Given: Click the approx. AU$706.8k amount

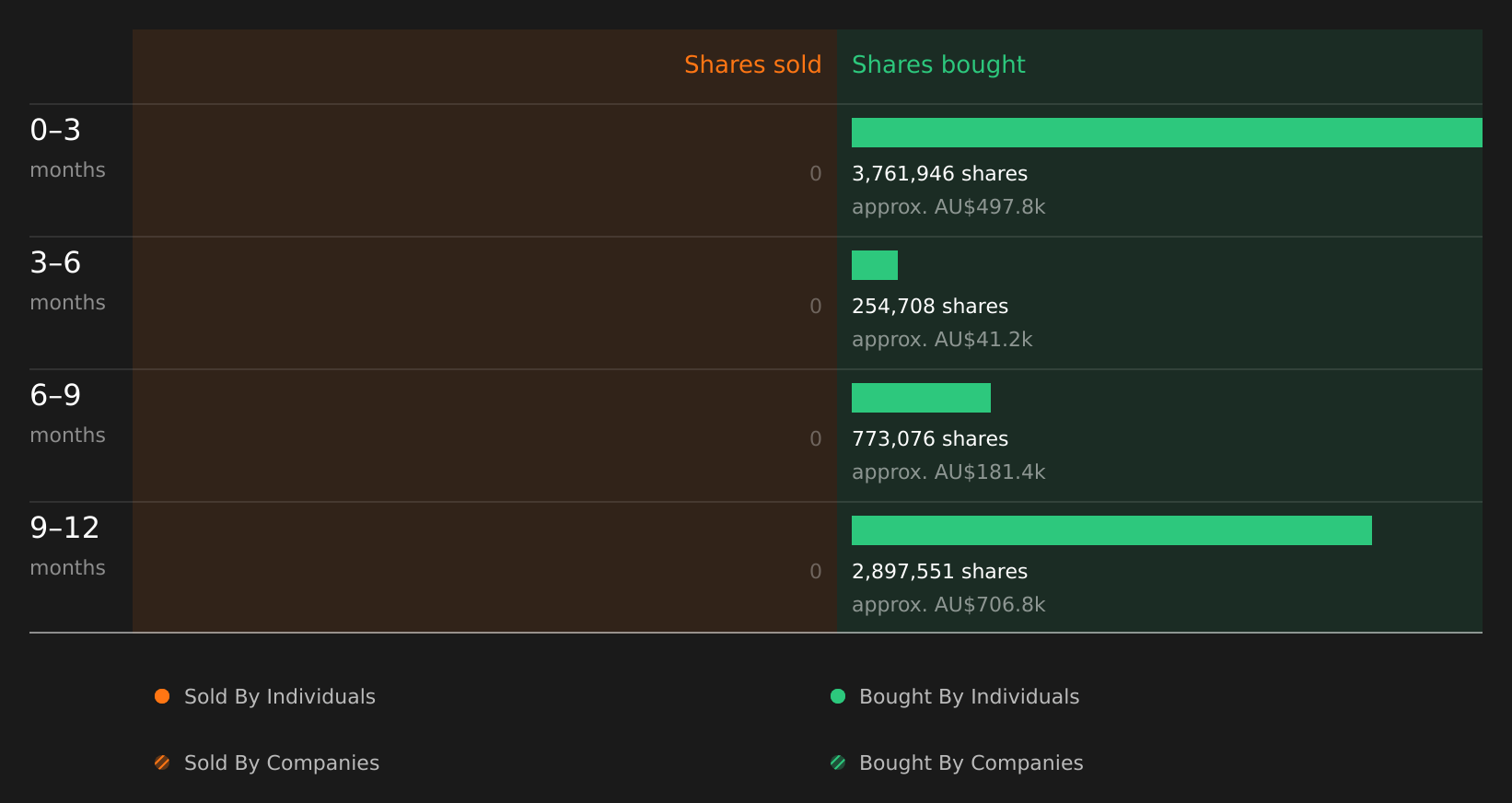Looking at the screenshot, I should pos(948,604).
